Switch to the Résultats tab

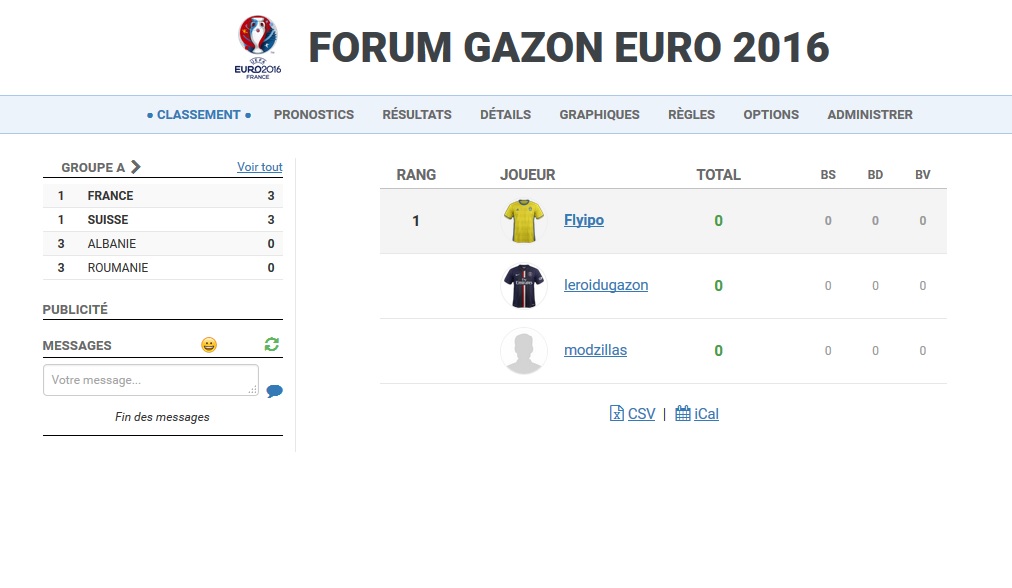click(417, 115)
